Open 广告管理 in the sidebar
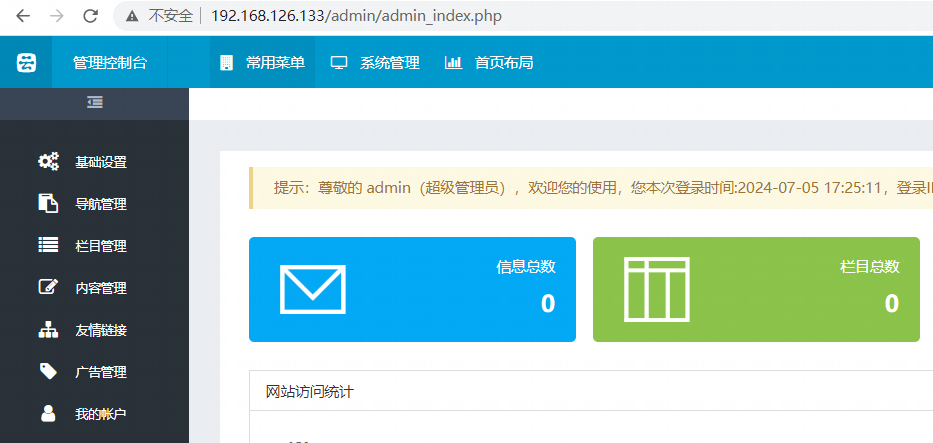Image resolution: width=933 pixels, height=443 pixels. point(101,373)
